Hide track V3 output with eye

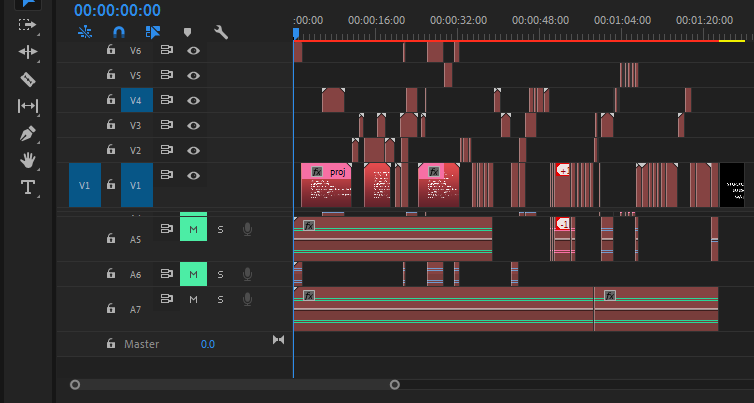(193, 126)
